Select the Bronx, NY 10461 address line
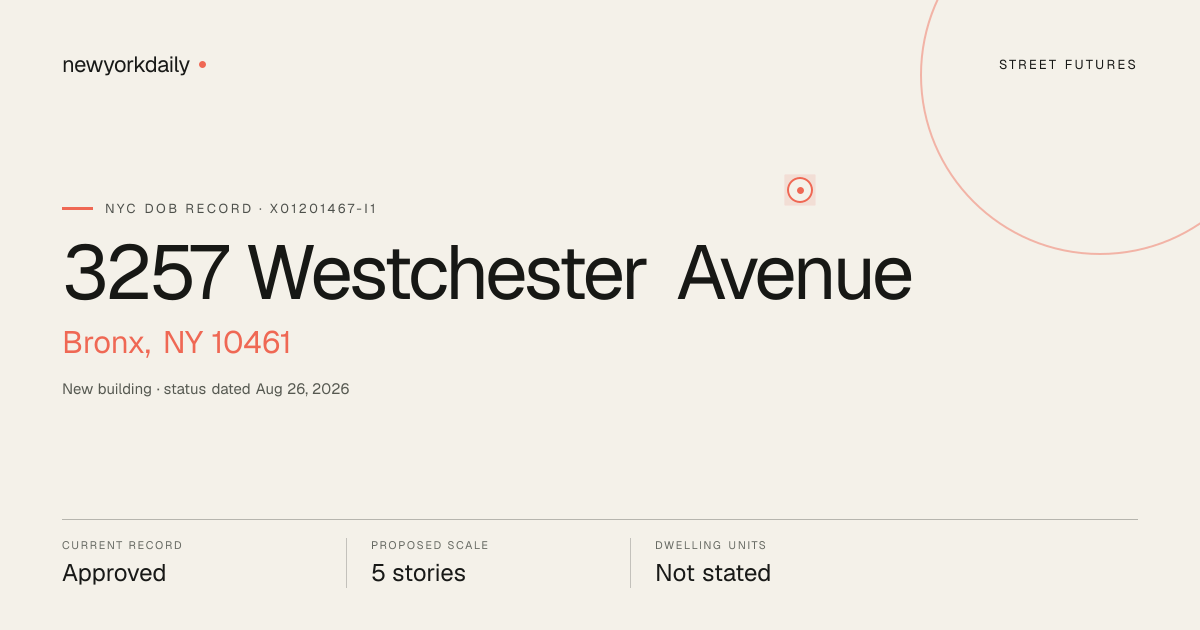Viewport: 1200px width, 630px height. [177, 343]
